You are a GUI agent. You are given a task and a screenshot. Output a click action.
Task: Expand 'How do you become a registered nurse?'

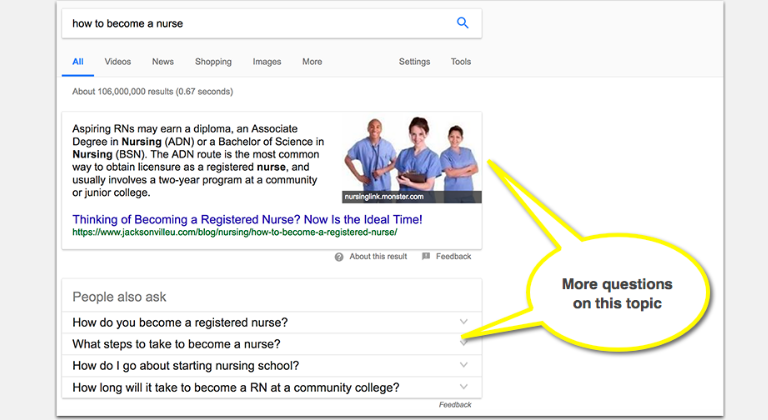(x=272, y=322)
